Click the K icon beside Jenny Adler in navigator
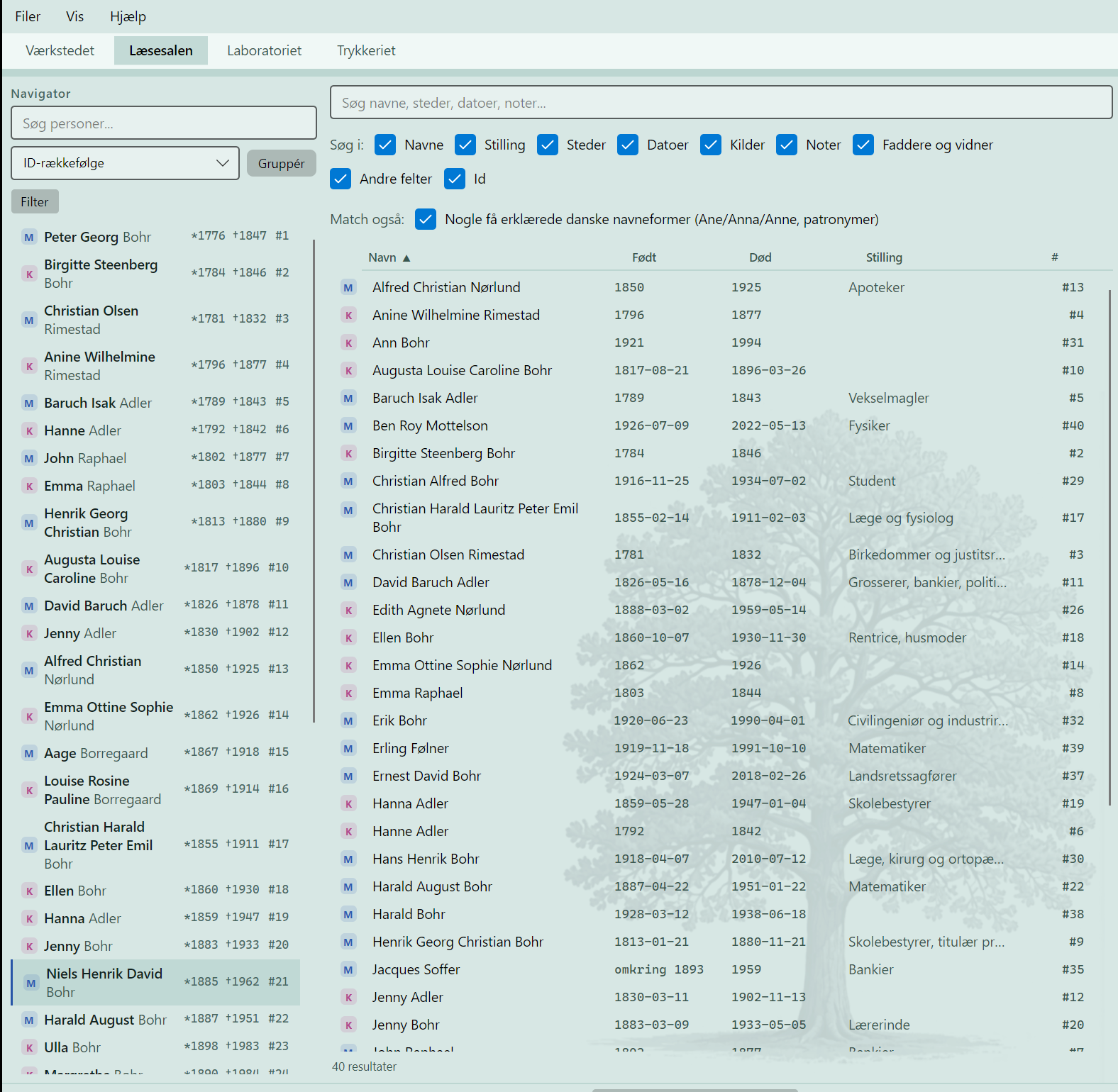This screenshot has height=1092, width=1118. pos(29,634)
